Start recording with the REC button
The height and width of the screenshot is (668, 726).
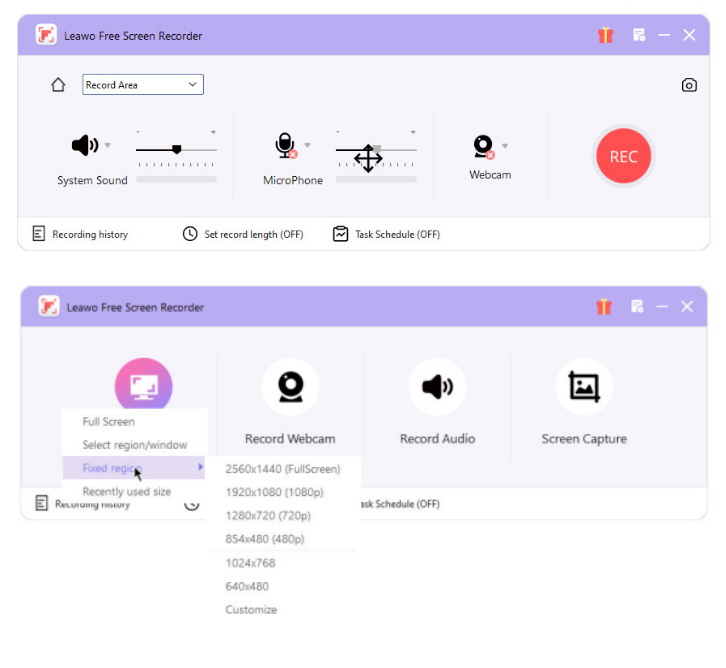tap(623, 156)
